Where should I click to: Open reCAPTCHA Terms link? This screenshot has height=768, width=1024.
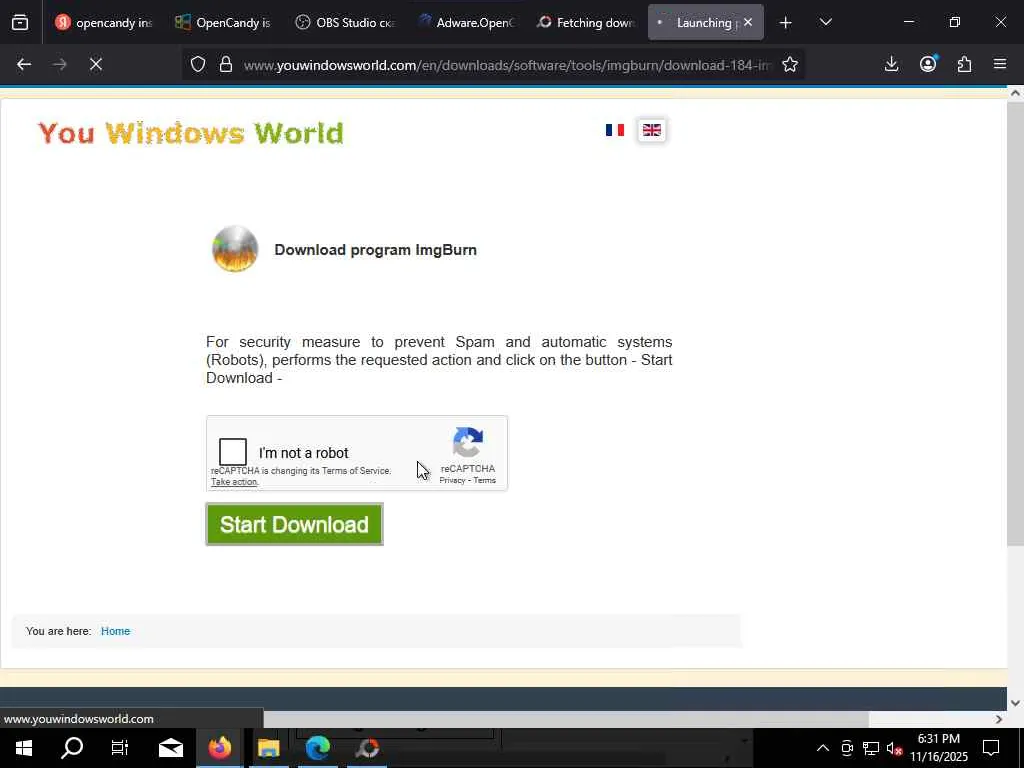pyautogui.click(x=485, y=481)
